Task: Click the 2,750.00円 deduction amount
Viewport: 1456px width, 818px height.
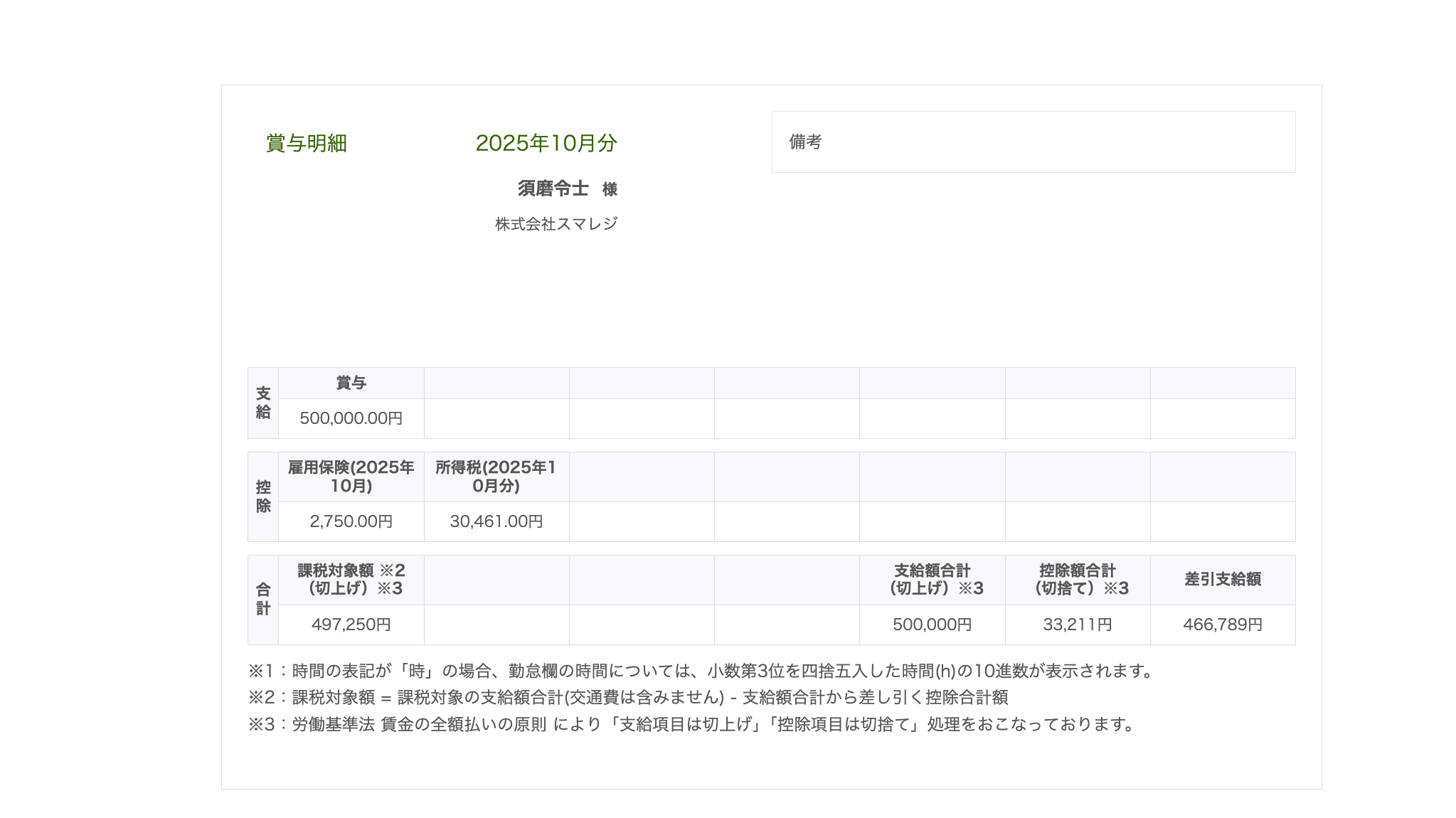Action: (x=350, y=521)
